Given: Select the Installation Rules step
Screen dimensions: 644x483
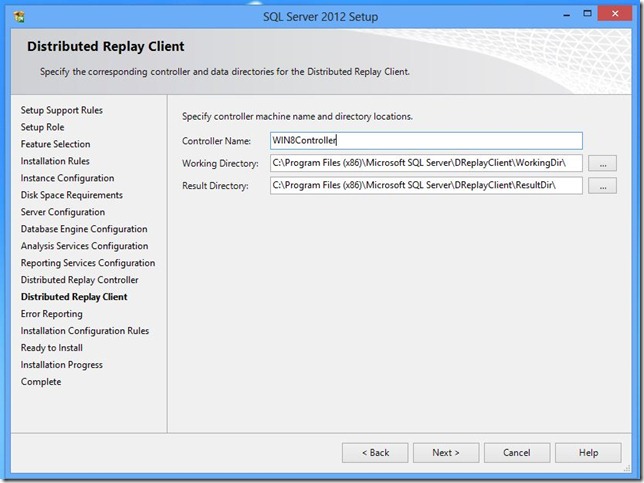Looking at the screenshot, I should (x=55, y=161).
